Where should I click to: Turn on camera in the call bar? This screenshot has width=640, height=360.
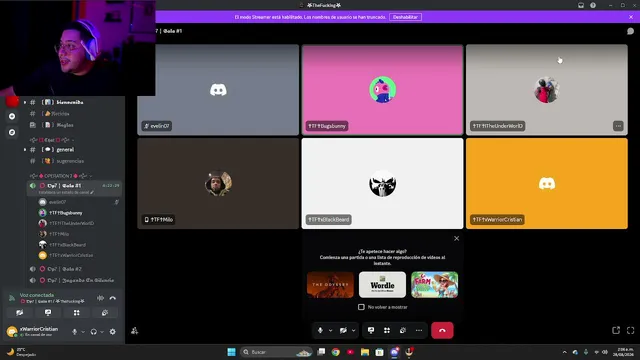coord(343,330)
